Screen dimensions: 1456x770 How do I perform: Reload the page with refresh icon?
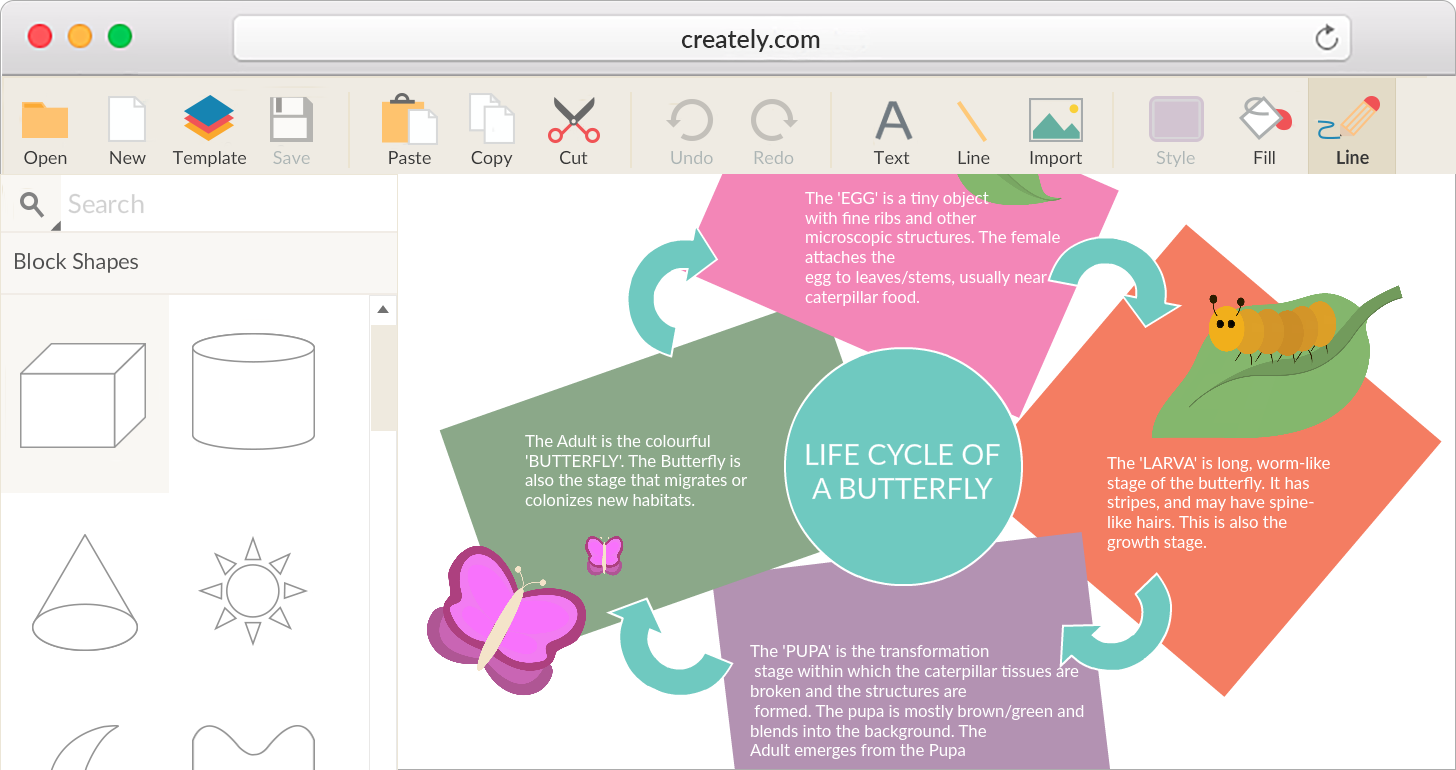(1326, 39)
